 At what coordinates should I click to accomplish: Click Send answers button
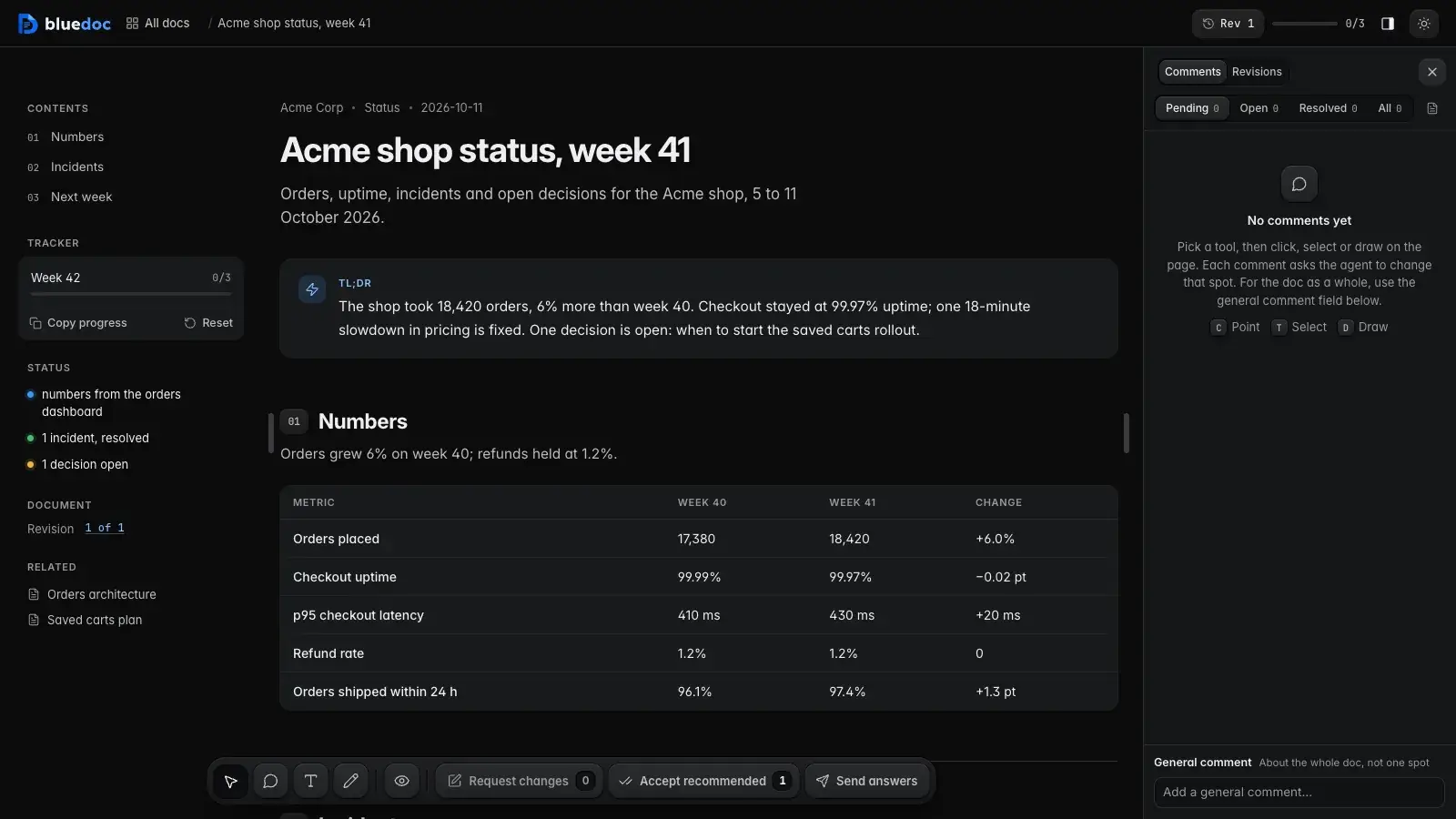coord(866,781)
